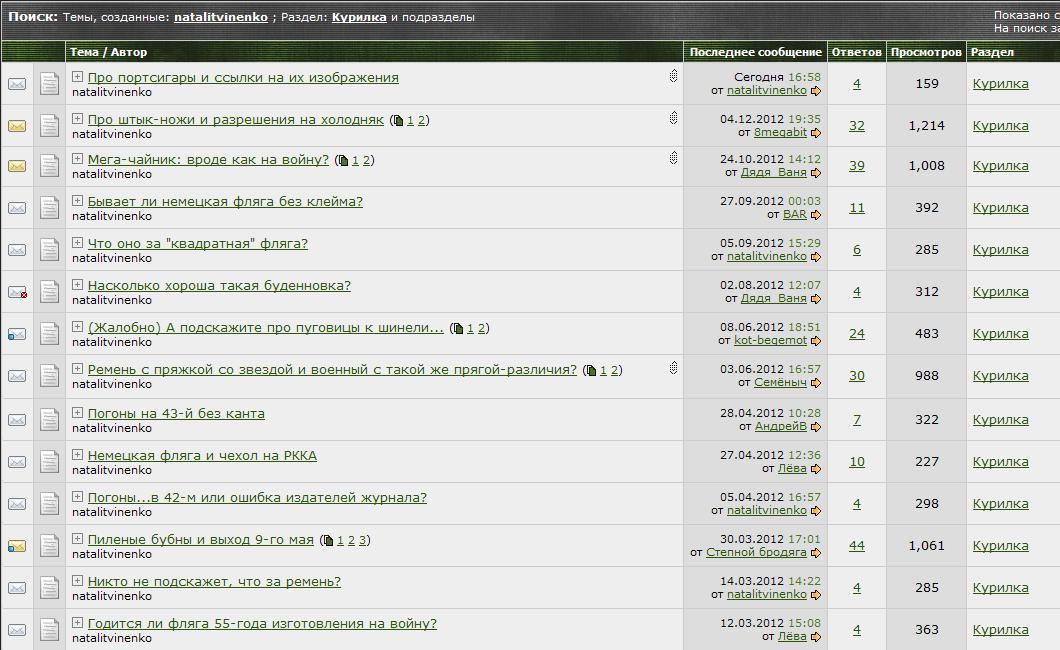Screen dimensions: 1060x650
Task: Expand preview of 'пуговицы к шинели' thread
Action: click(77, 326)
